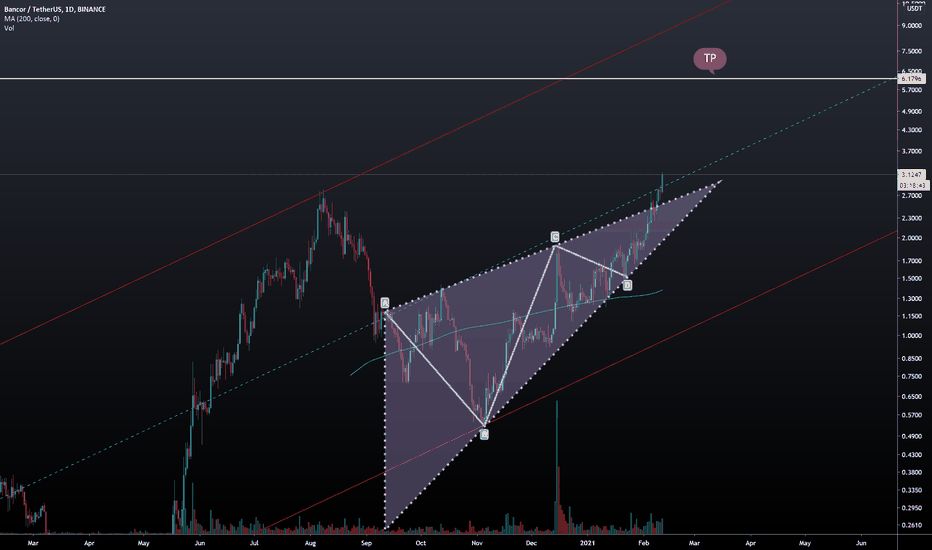932x550 pixels.
Task: Click the 0.4300 price axis value
Action: point(911,455)
